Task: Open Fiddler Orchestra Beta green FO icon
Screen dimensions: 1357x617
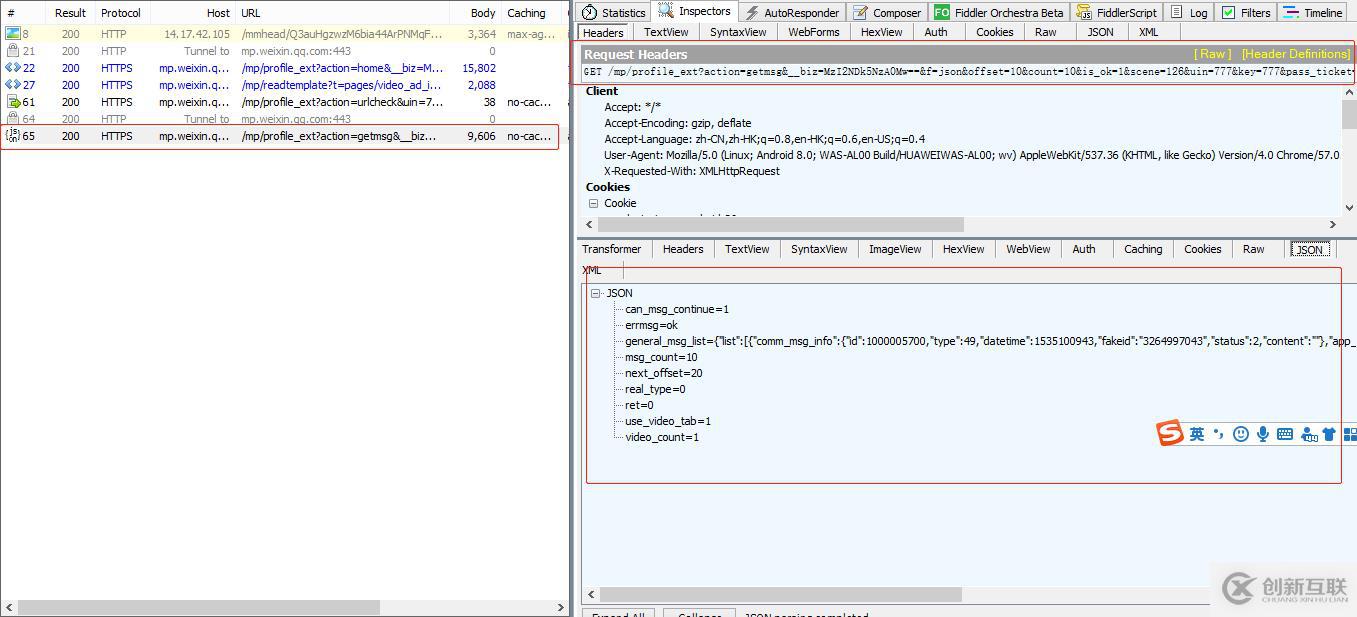Action: pos(998,13)
